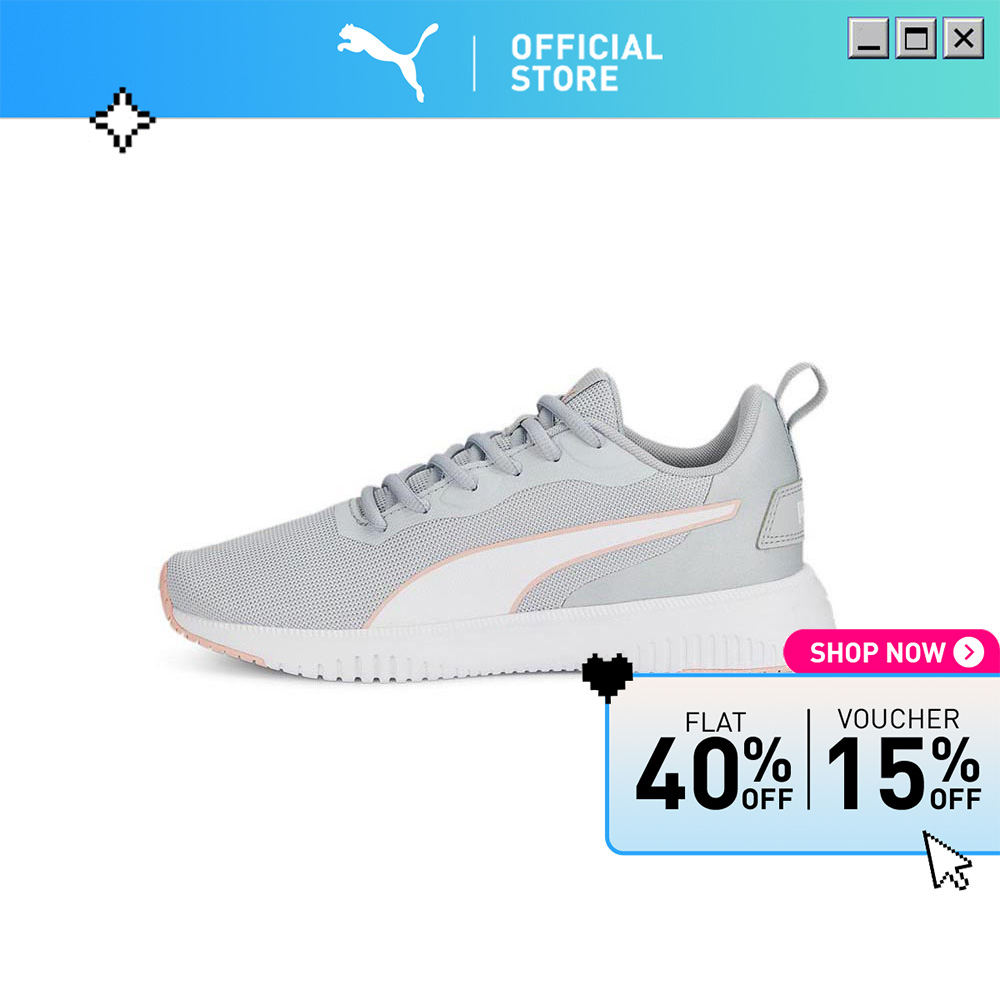Screen dimensions: 1000x1000
Task: Click the retro maximize window button
Action: coord(916,38)
